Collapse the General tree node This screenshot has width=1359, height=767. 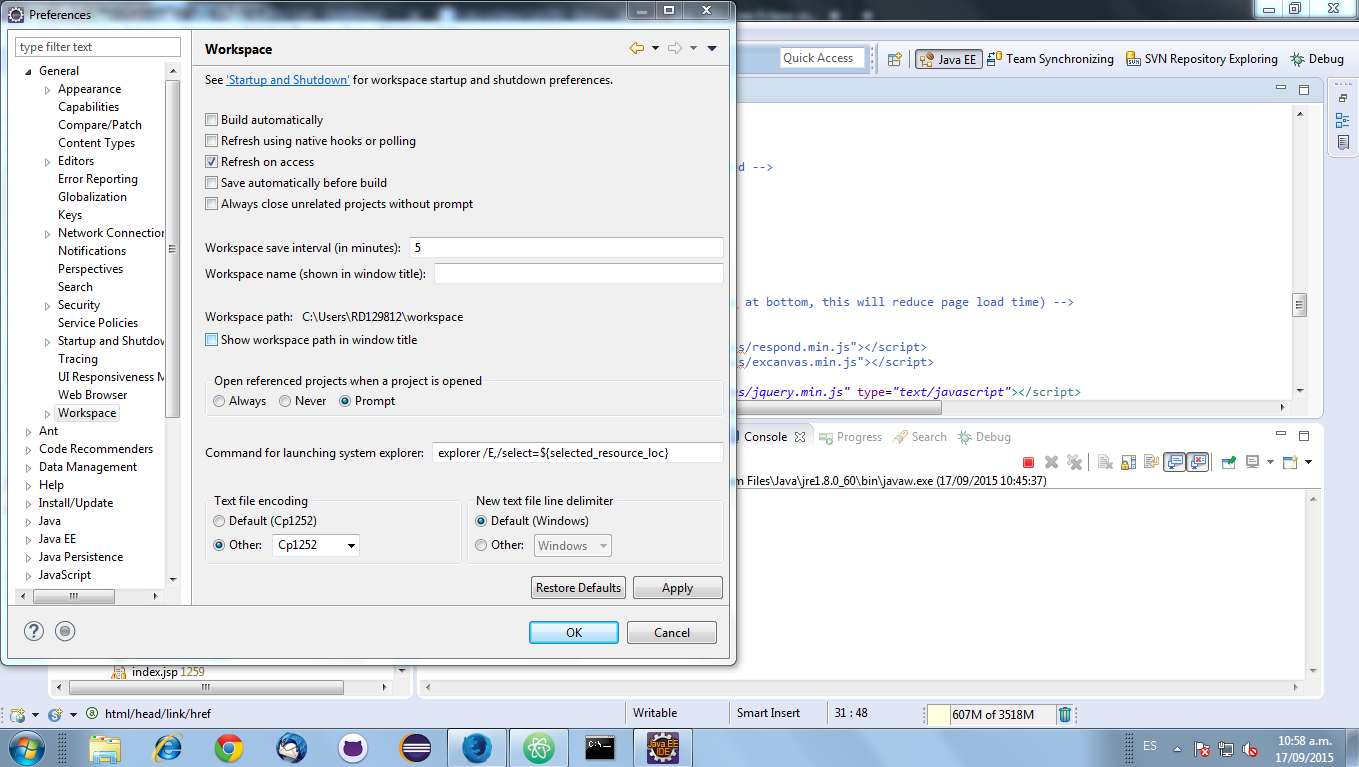pyautogui.click(x=29, y=72)
